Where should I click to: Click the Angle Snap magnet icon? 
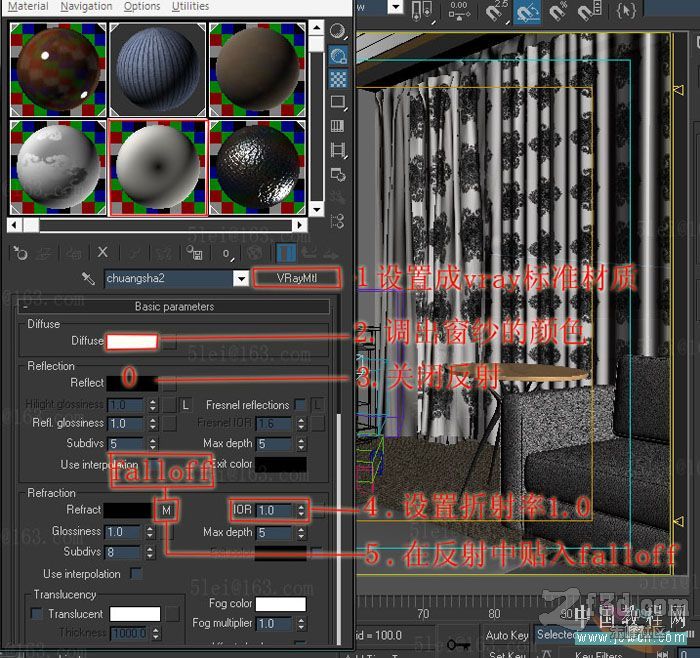tap(528, 12)
